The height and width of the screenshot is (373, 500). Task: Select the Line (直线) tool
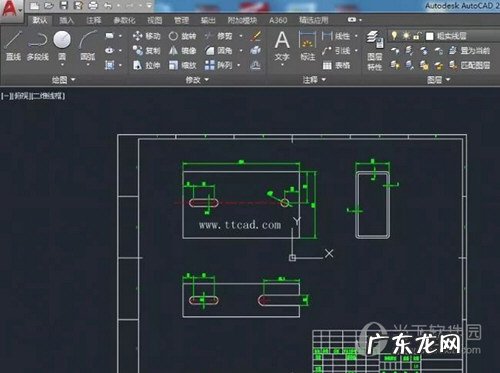pyautogui.click(x=14, y=46)
